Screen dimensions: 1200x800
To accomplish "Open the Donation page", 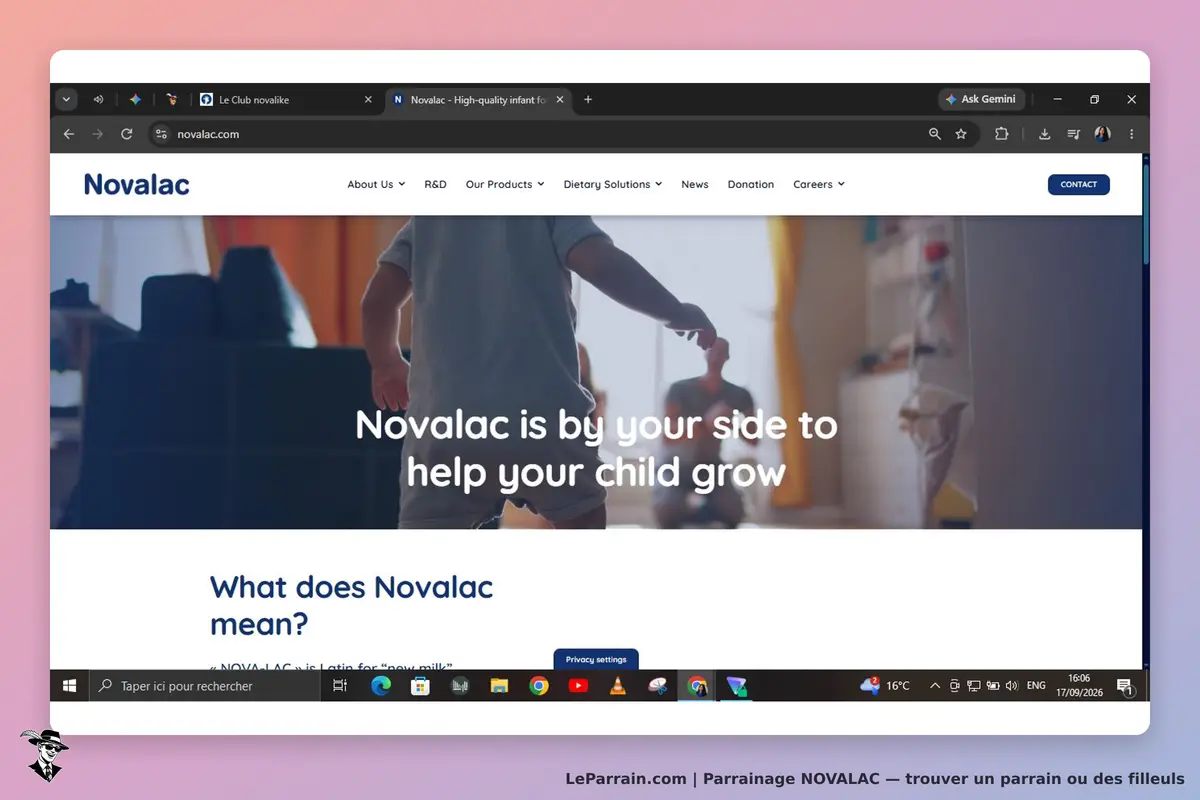I will click(x=751, y=184).
